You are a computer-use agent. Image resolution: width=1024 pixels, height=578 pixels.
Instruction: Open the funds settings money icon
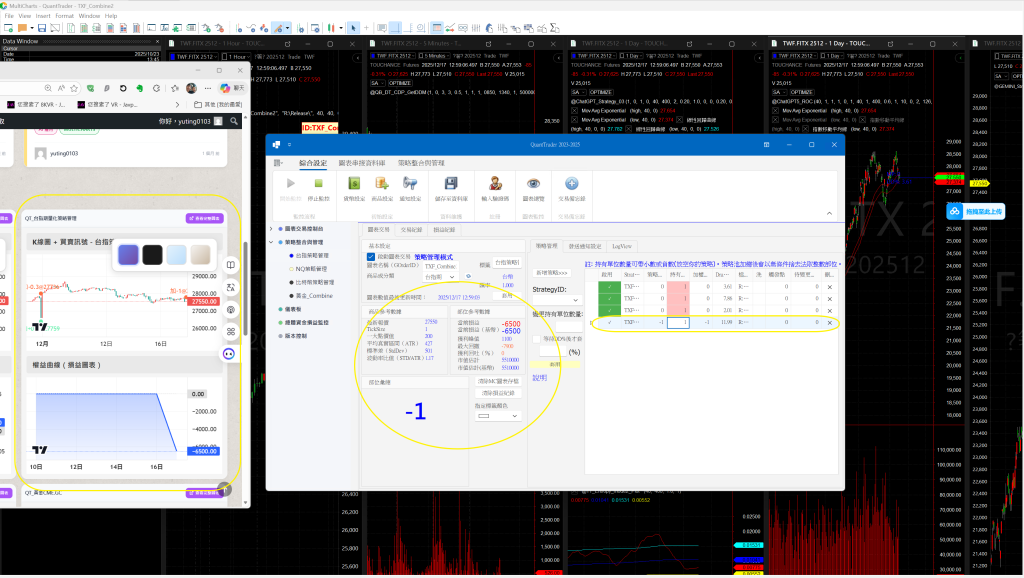pyautogui.click(x=353, y=184)
